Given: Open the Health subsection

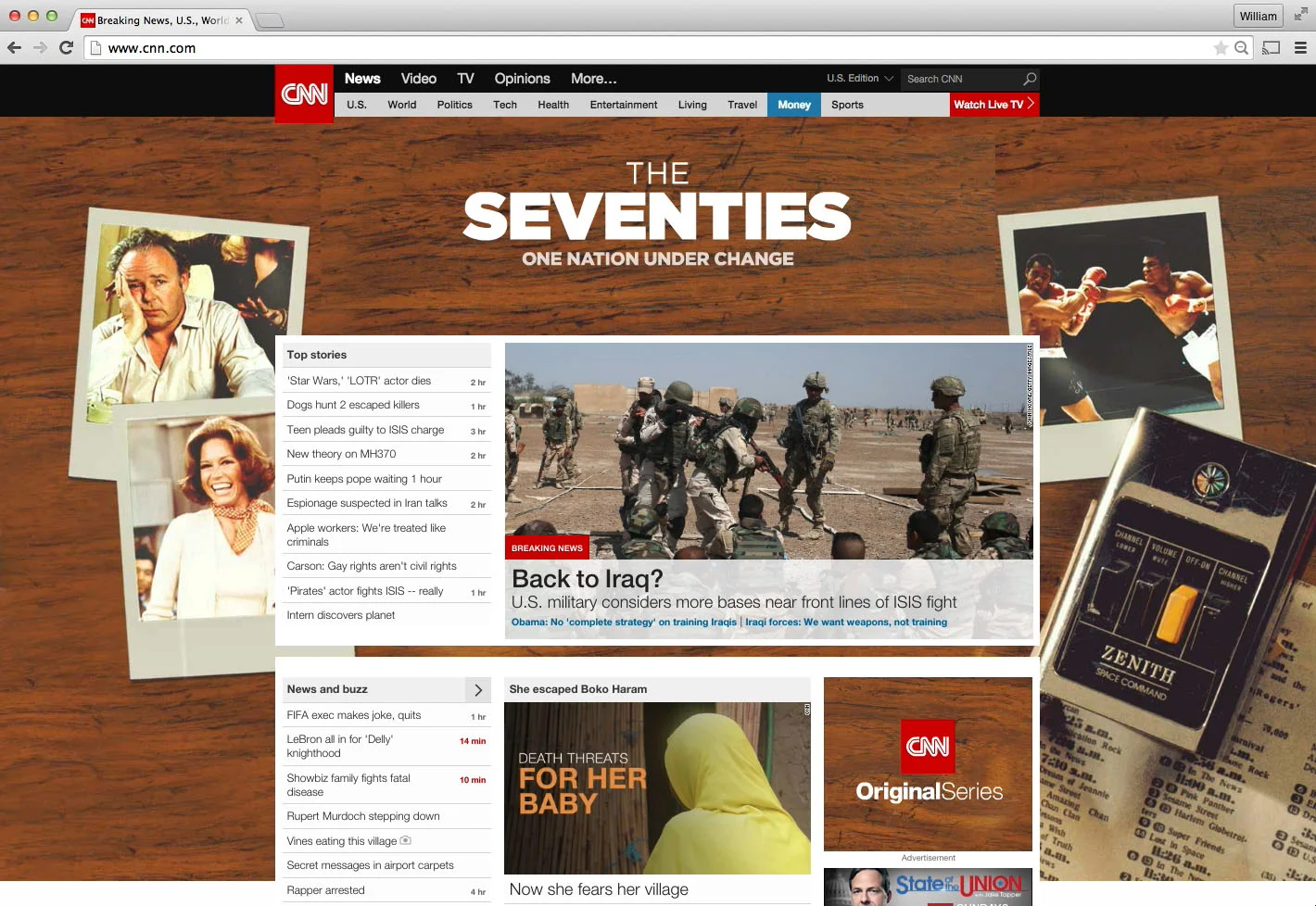Looking at the screenshot, I should (553, 105).
